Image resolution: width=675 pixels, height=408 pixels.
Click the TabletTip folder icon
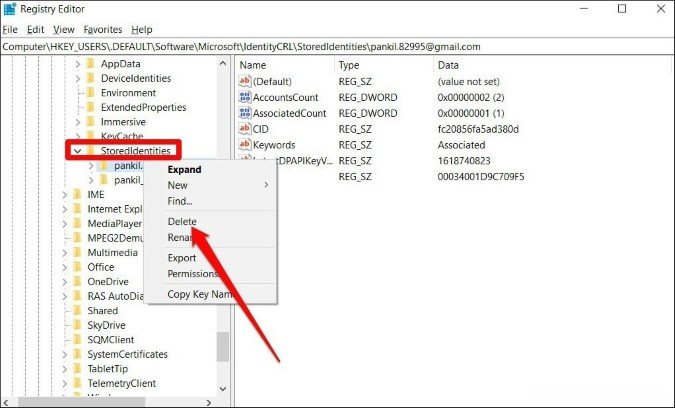(77, 369)
